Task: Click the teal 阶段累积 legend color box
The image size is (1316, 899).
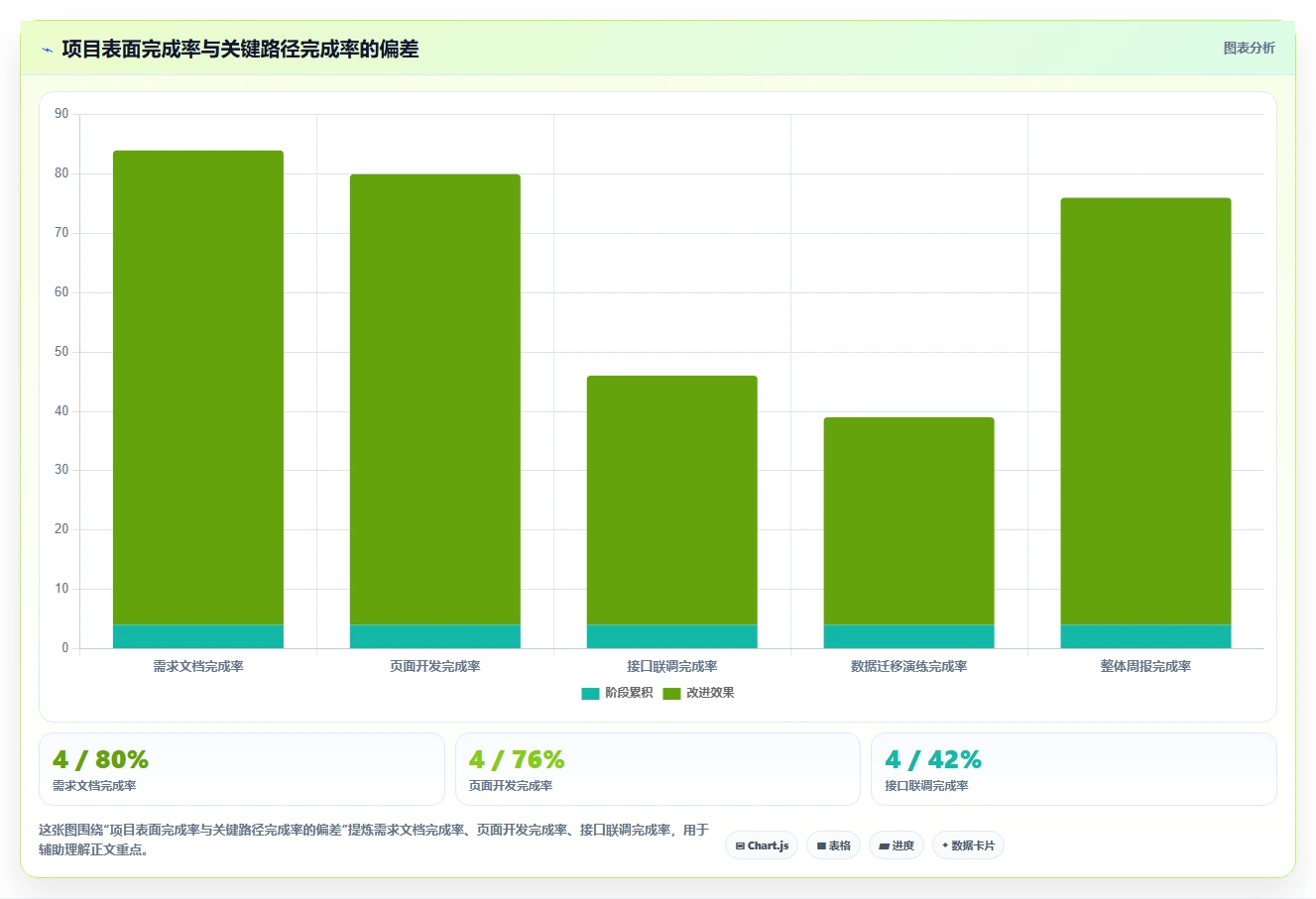Action: tap(590, 694)
